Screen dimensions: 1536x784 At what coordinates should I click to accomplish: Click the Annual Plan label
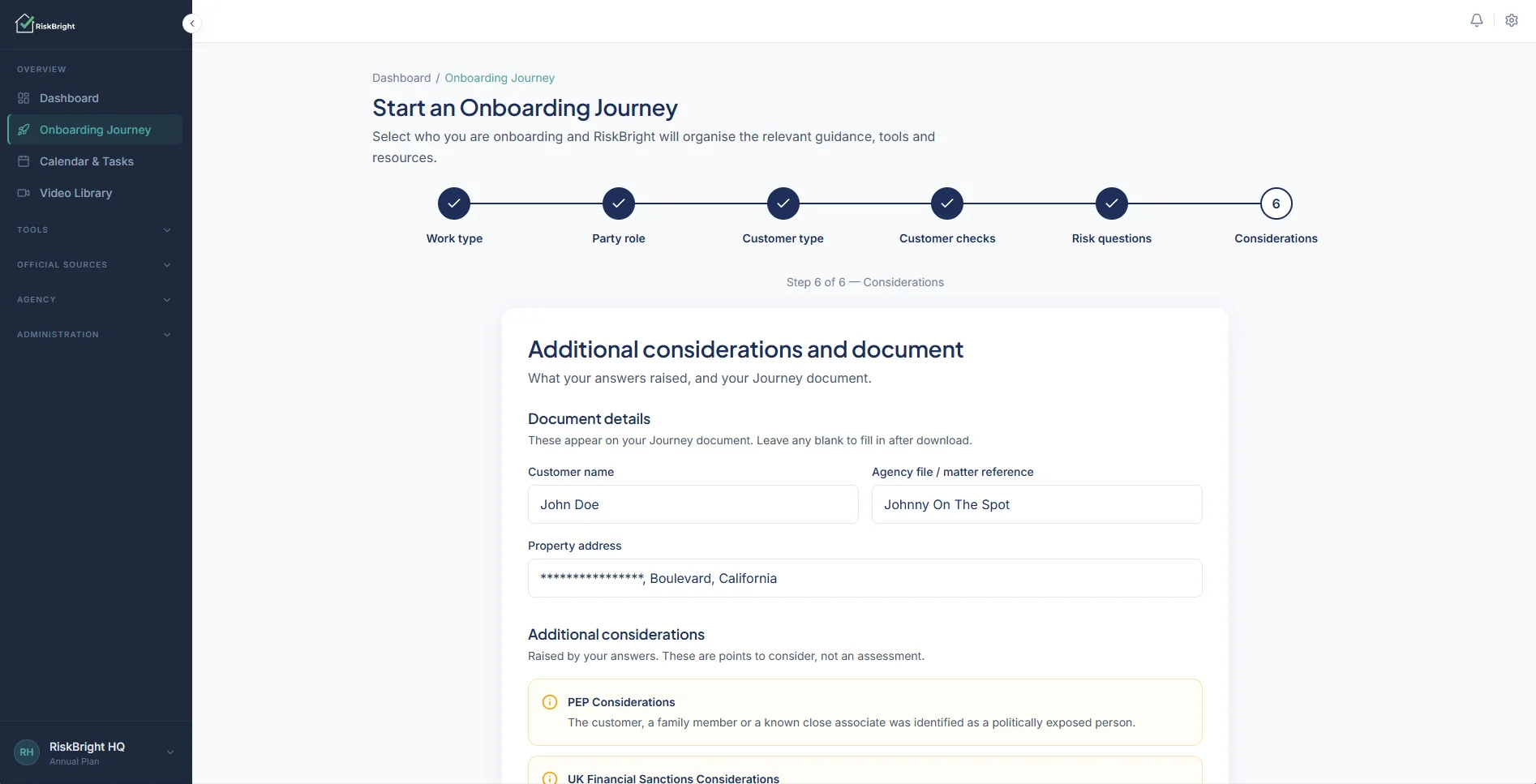[x=75, y=762]
